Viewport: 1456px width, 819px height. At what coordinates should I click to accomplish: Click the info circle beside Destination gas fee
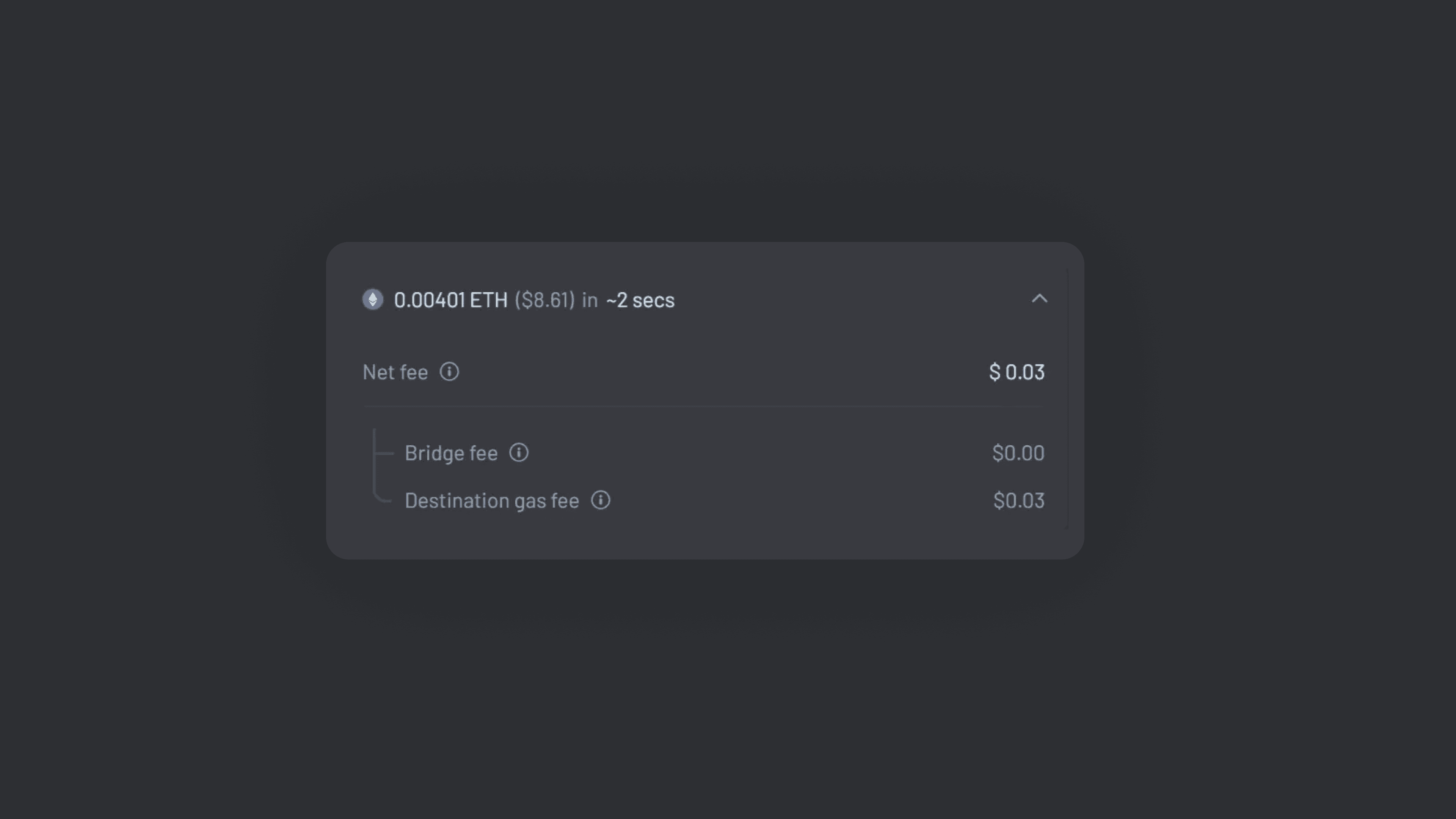tap(601, 500)
